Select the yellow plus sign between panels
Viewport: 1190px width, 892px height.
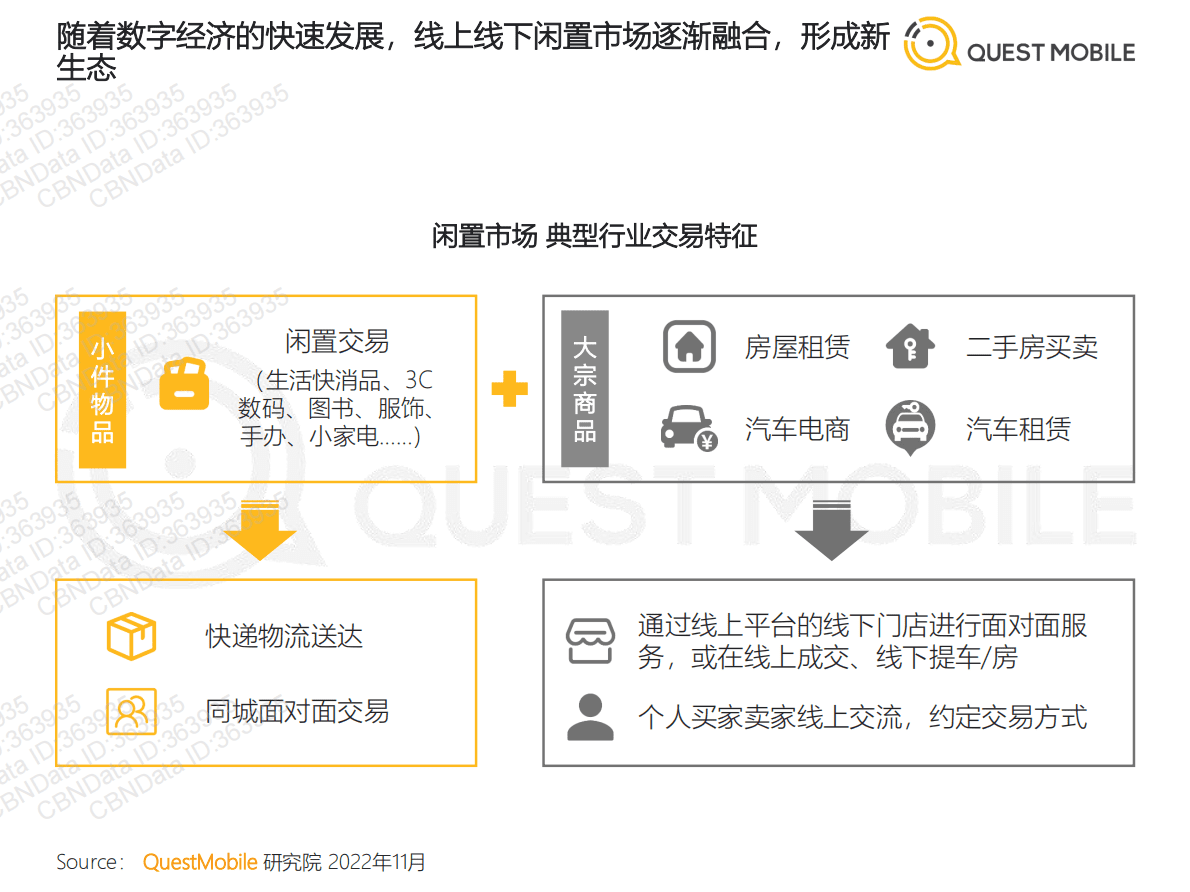coord(510,388)
